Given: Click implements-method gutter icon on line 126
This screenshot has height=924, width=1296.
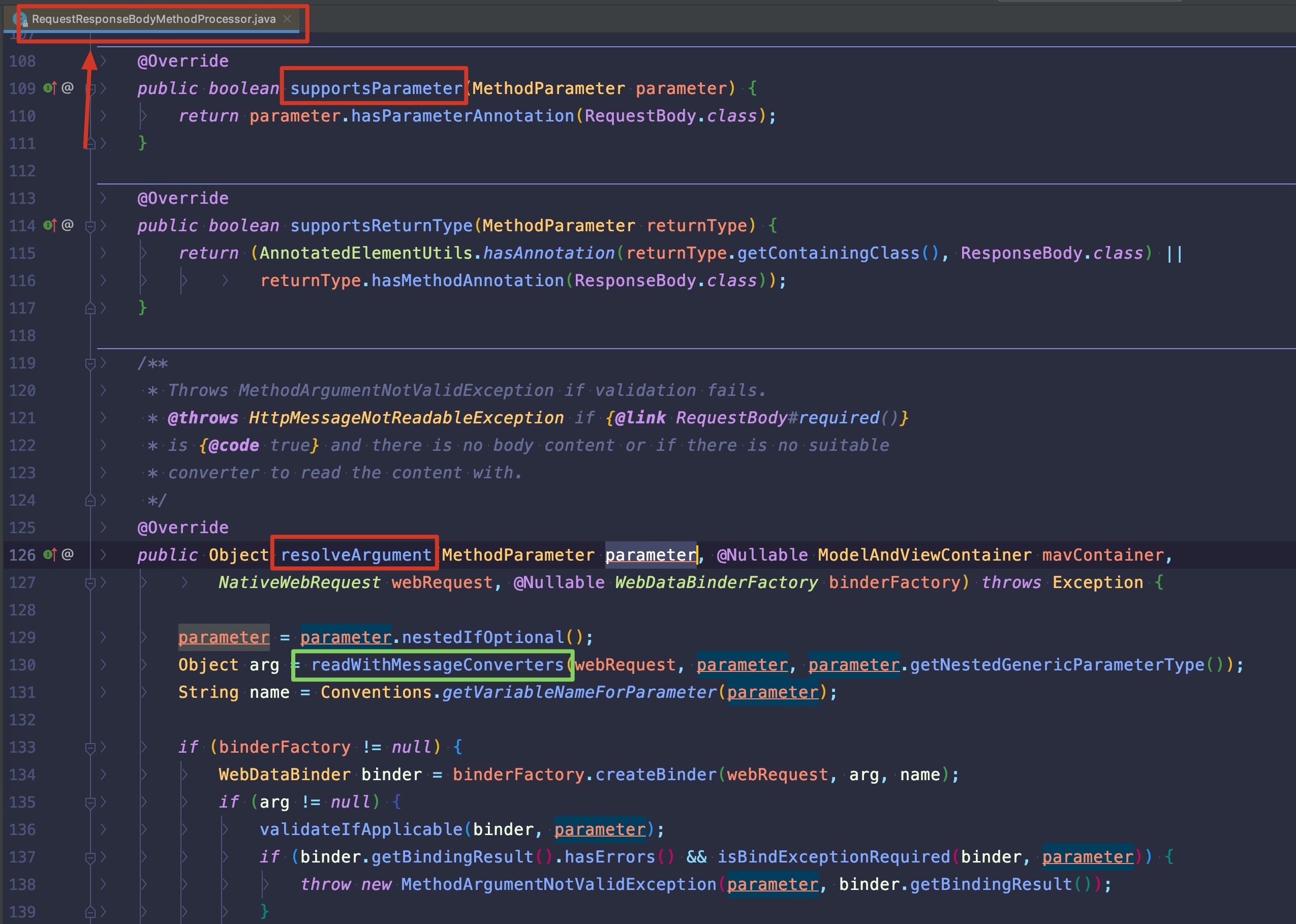Looking at the screenshot, I should (49, 554).
